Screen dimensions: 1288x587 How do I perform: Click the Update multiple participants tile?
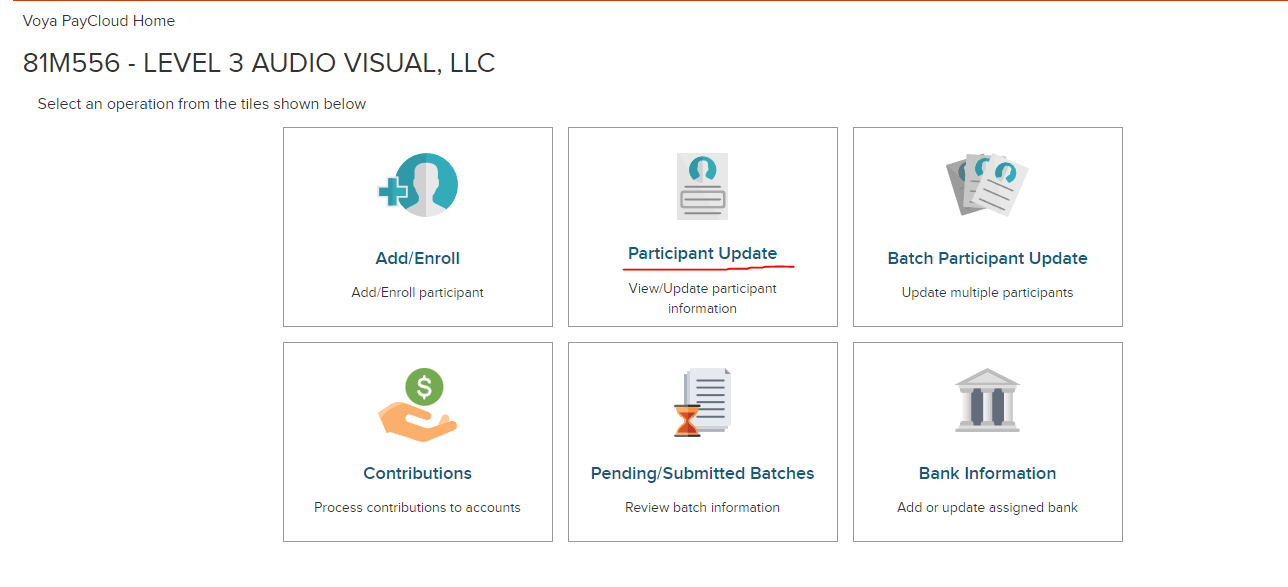[987, 291]
